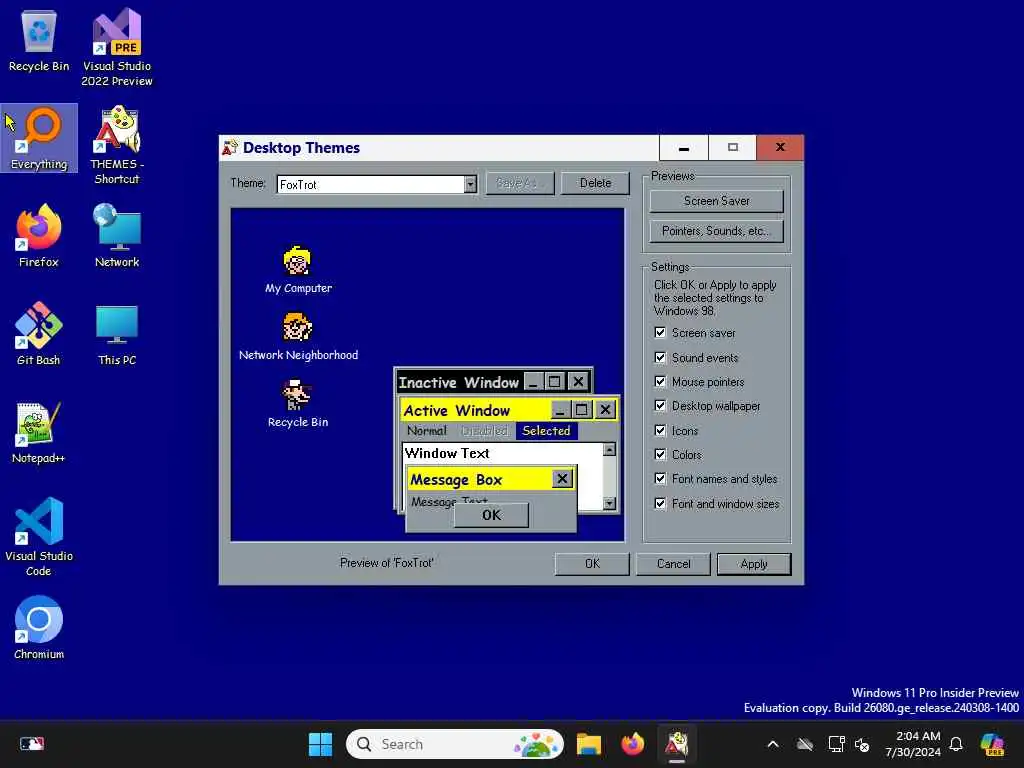Show hidden system tray icons

(773, 744)
